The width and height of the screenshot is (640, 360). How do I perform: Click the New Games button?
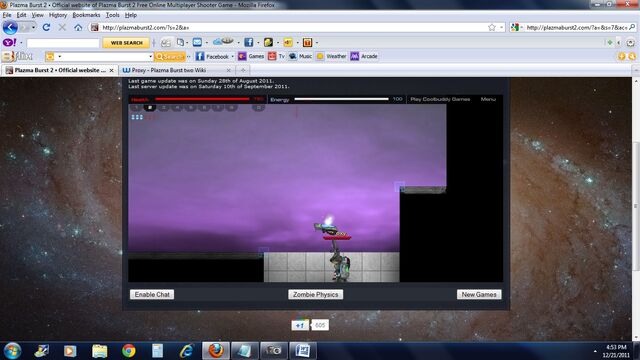(479, 294)
